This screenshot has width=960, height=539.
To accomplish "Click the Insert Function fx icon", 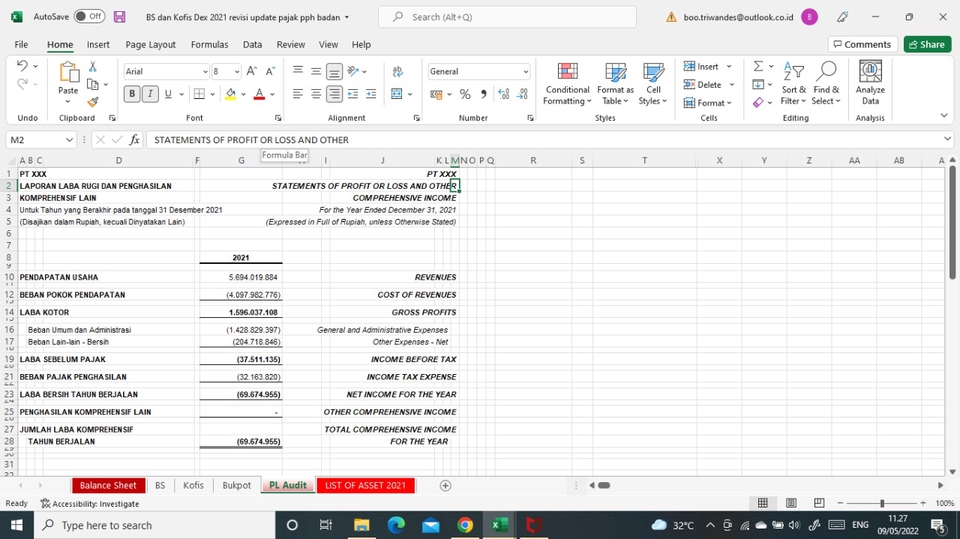I will [135, 140].
